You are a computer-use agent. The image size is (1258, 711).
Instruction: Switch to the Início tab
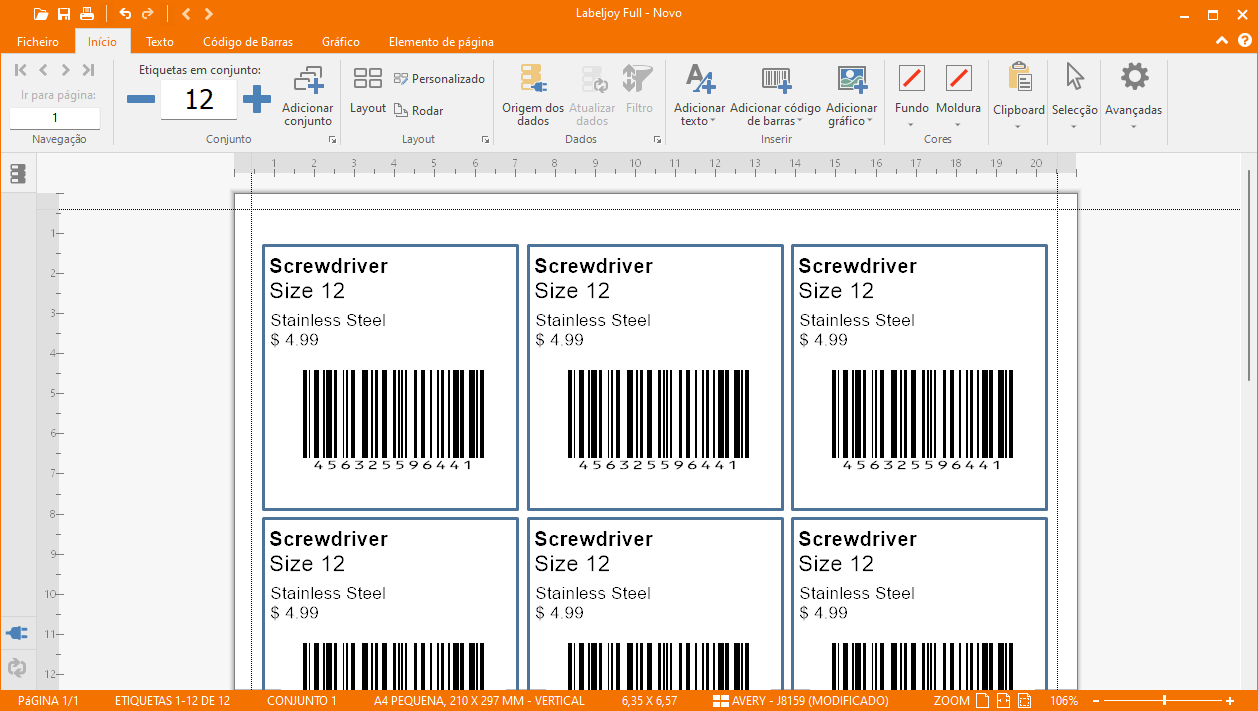pos(102,42)
